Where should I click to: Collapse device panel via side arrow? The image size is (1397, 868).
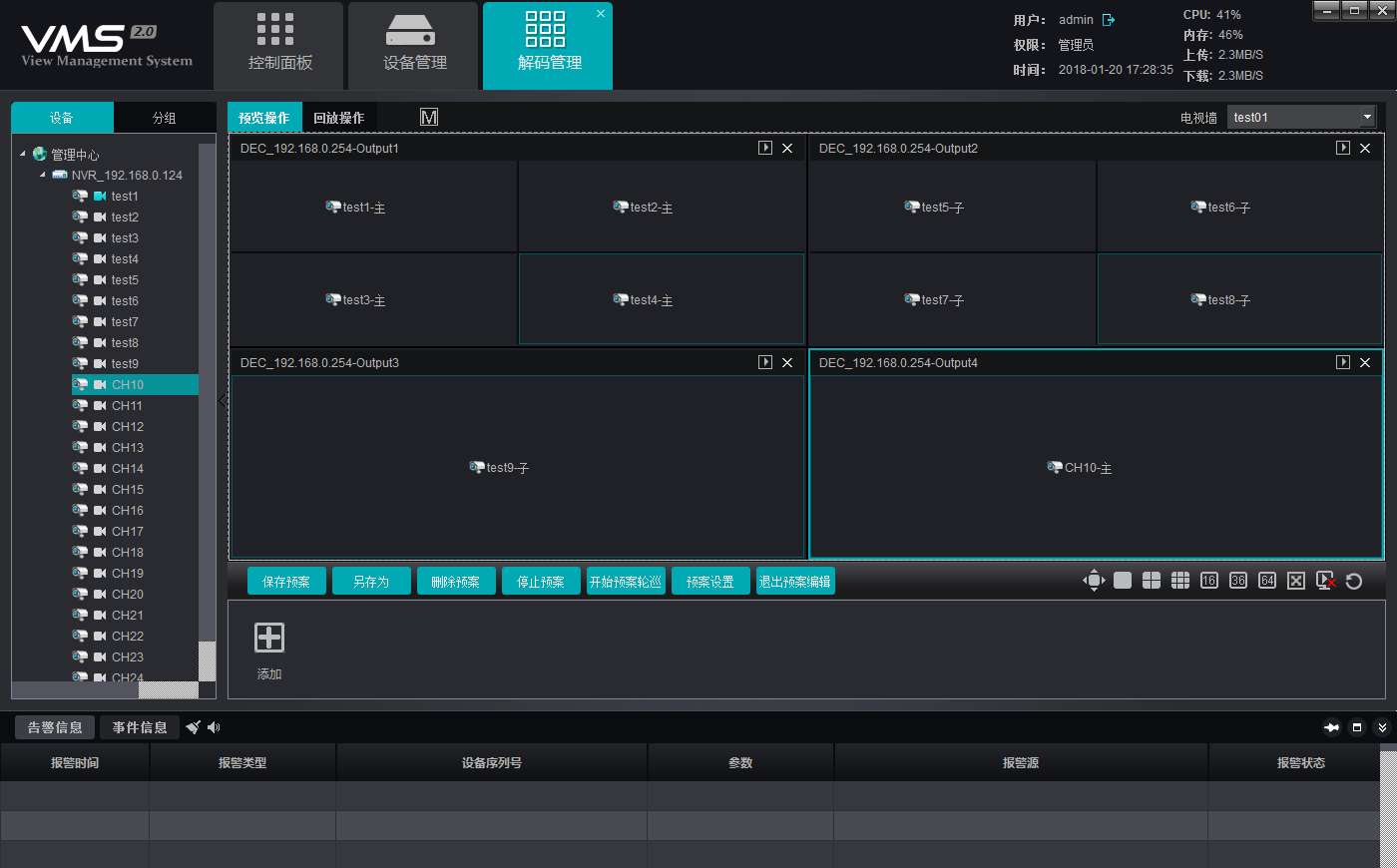coord(223,401)
